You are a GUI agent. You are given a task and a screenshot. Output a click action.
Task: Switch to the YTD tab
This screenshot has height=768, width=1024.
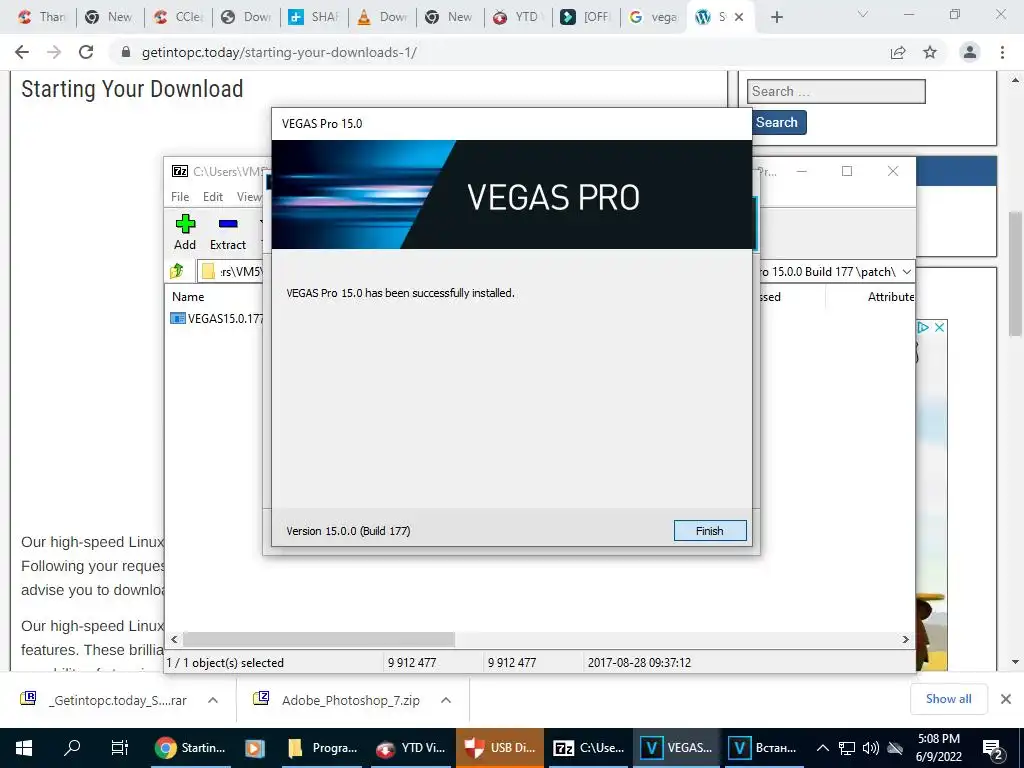(518, 17)
